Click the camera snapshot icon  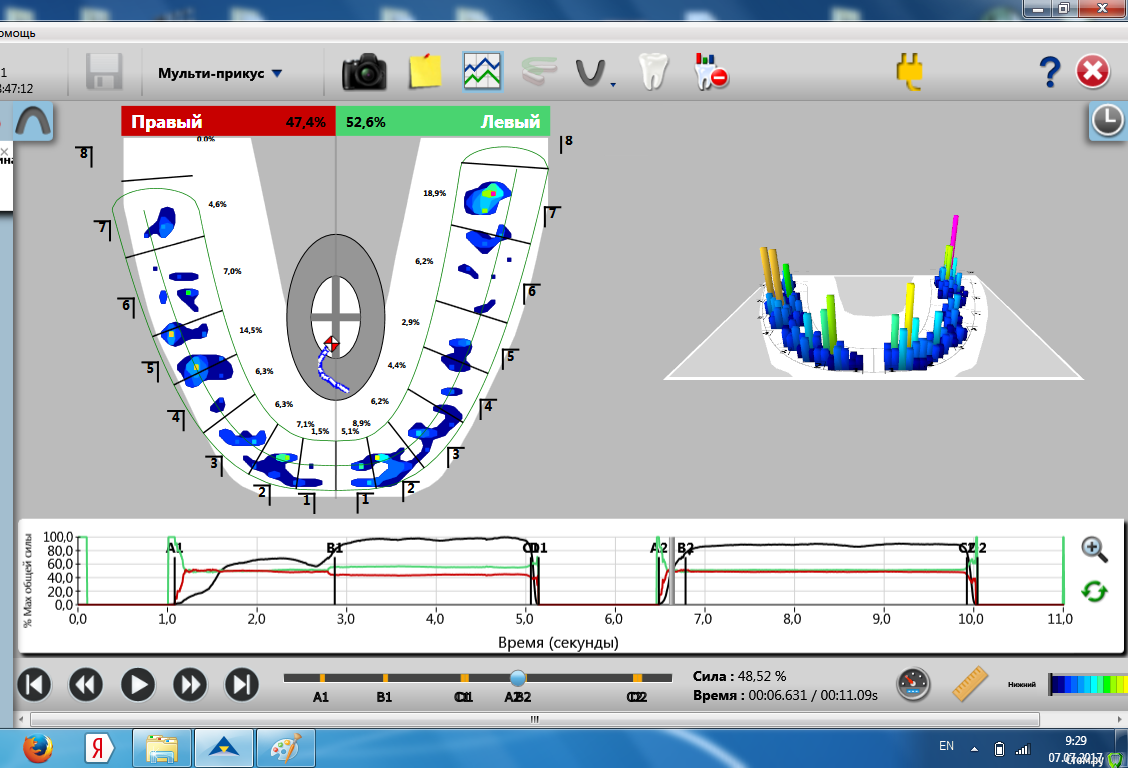click(x=364, y=72)
